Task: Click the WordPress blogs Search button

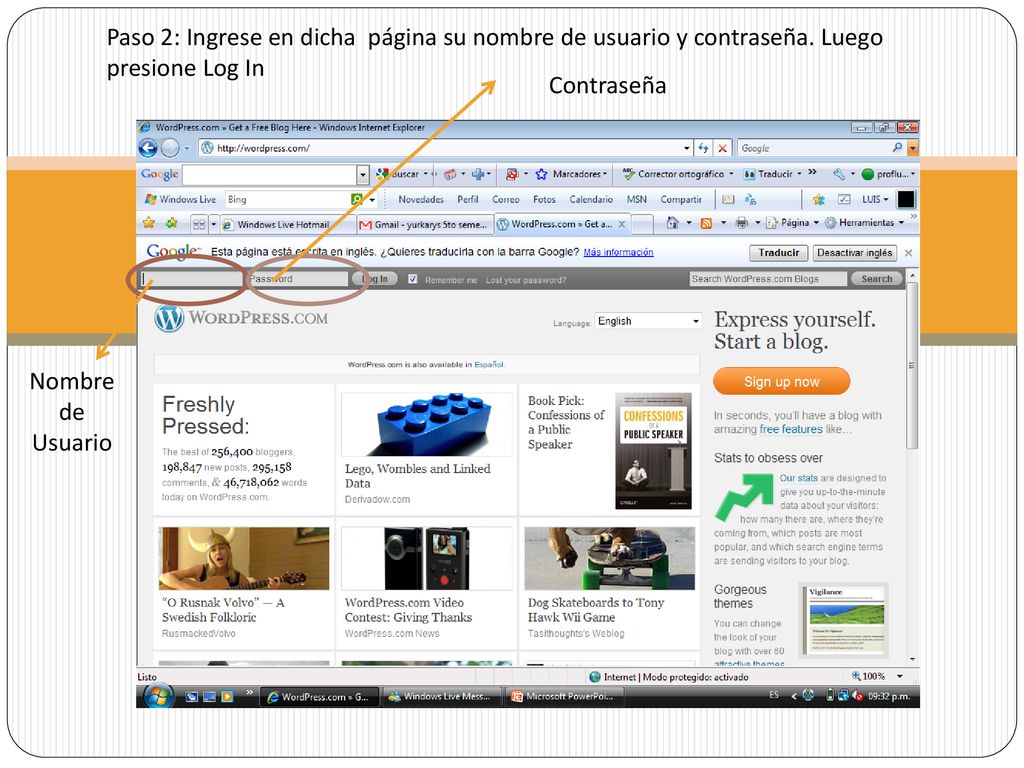Action: click(x=876, y=279)
